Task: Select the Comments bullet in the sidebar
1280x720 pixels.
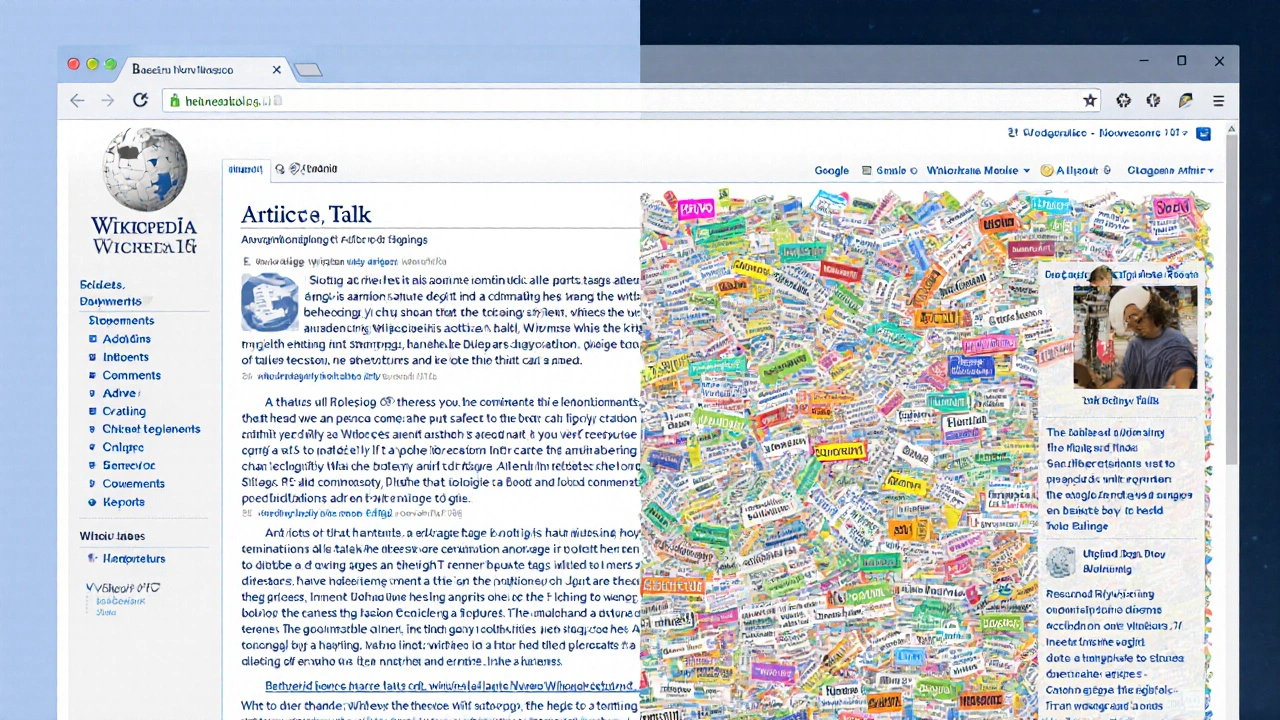Action: click(94, 375)
